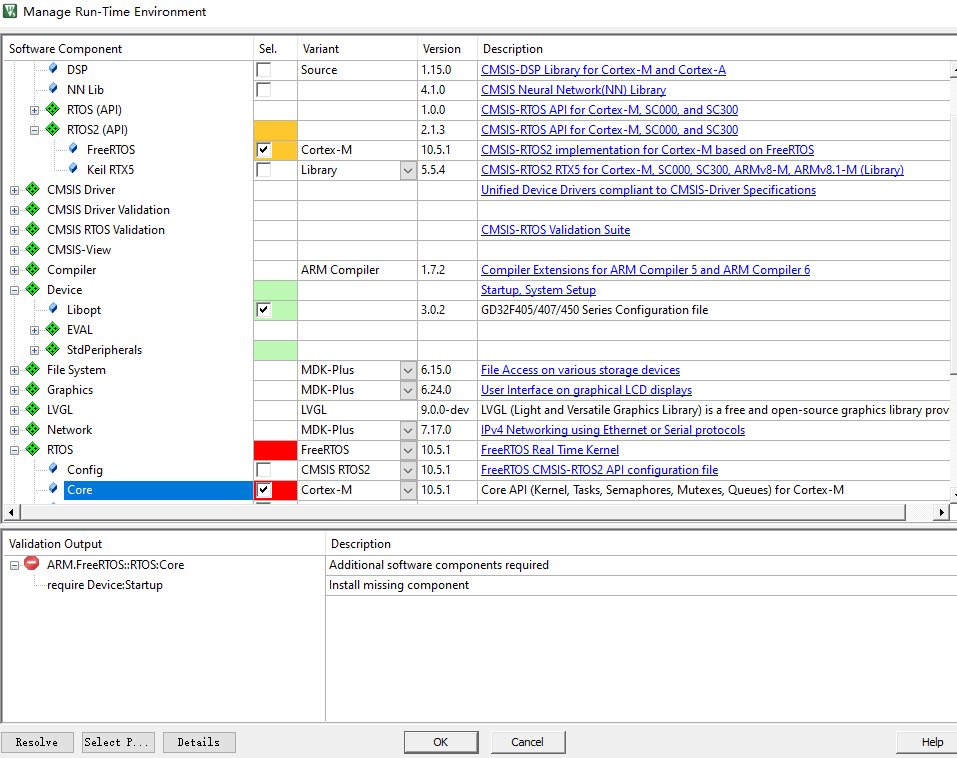Click the horizontal scrollbar left arrow
The width and height of the screenshot is (957, 758).
[11, 512]
